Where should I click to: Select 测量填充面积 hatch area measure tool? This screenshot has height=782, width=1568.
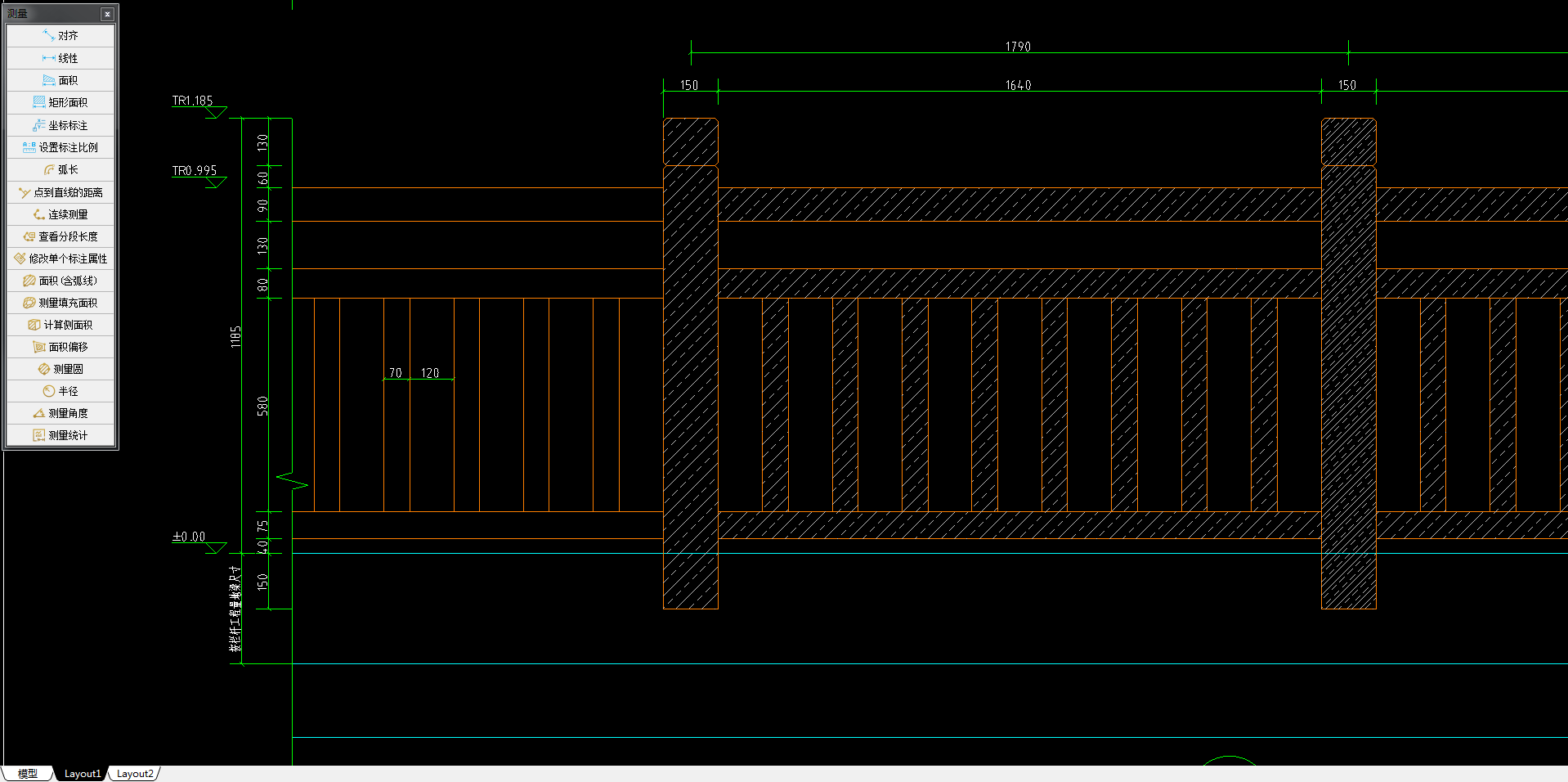[60, 303]
